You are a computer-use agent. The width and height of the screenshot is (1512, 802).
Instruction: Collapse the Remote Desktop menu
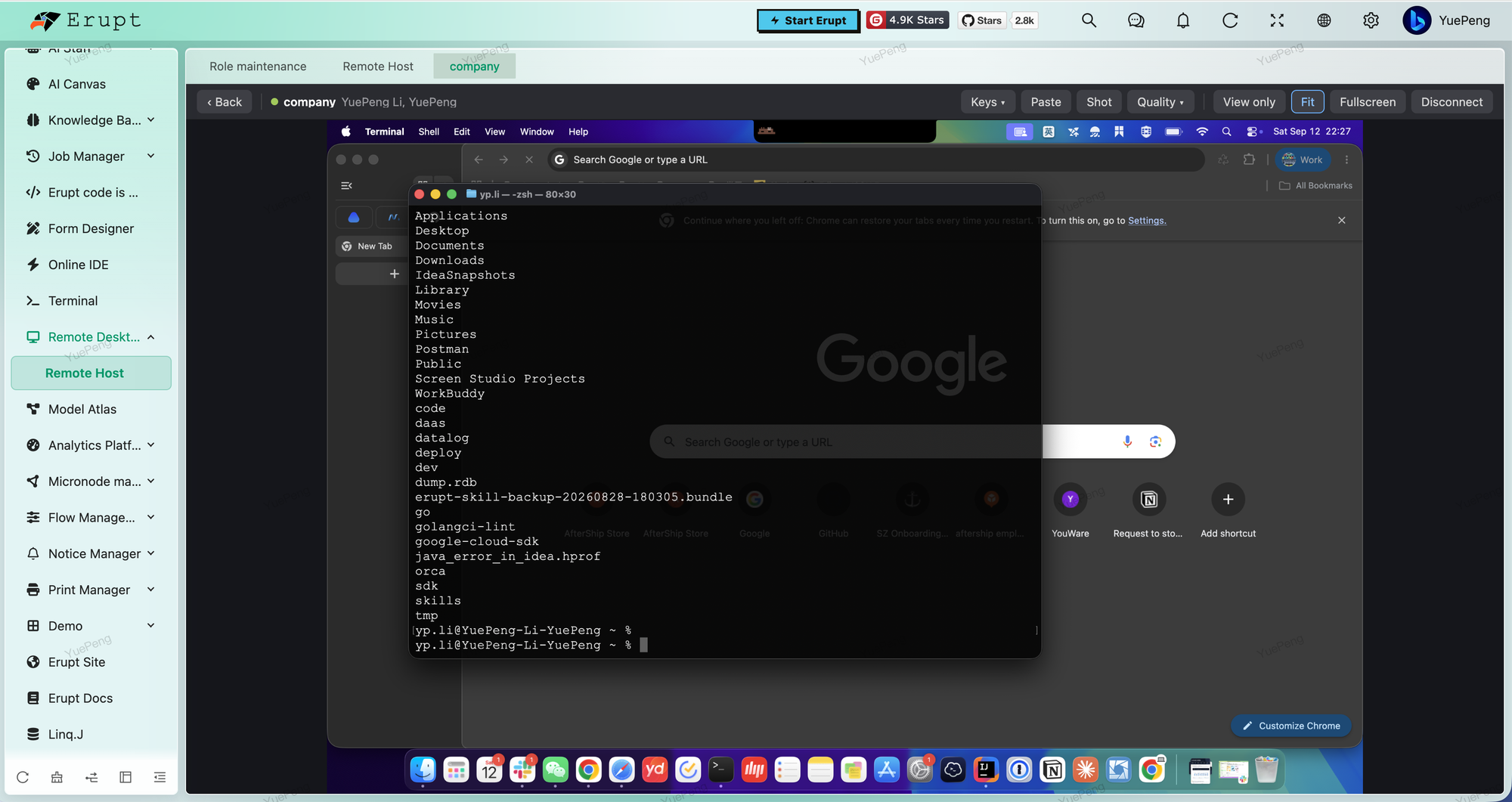[91, 337]
